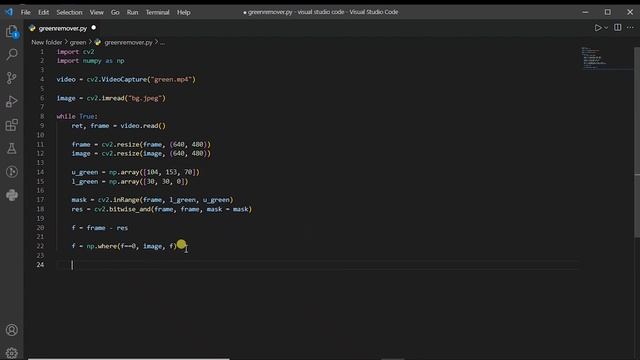Open the Extensions view
Image resolution: width=640 pixels, height=360 pixels.
12,125
